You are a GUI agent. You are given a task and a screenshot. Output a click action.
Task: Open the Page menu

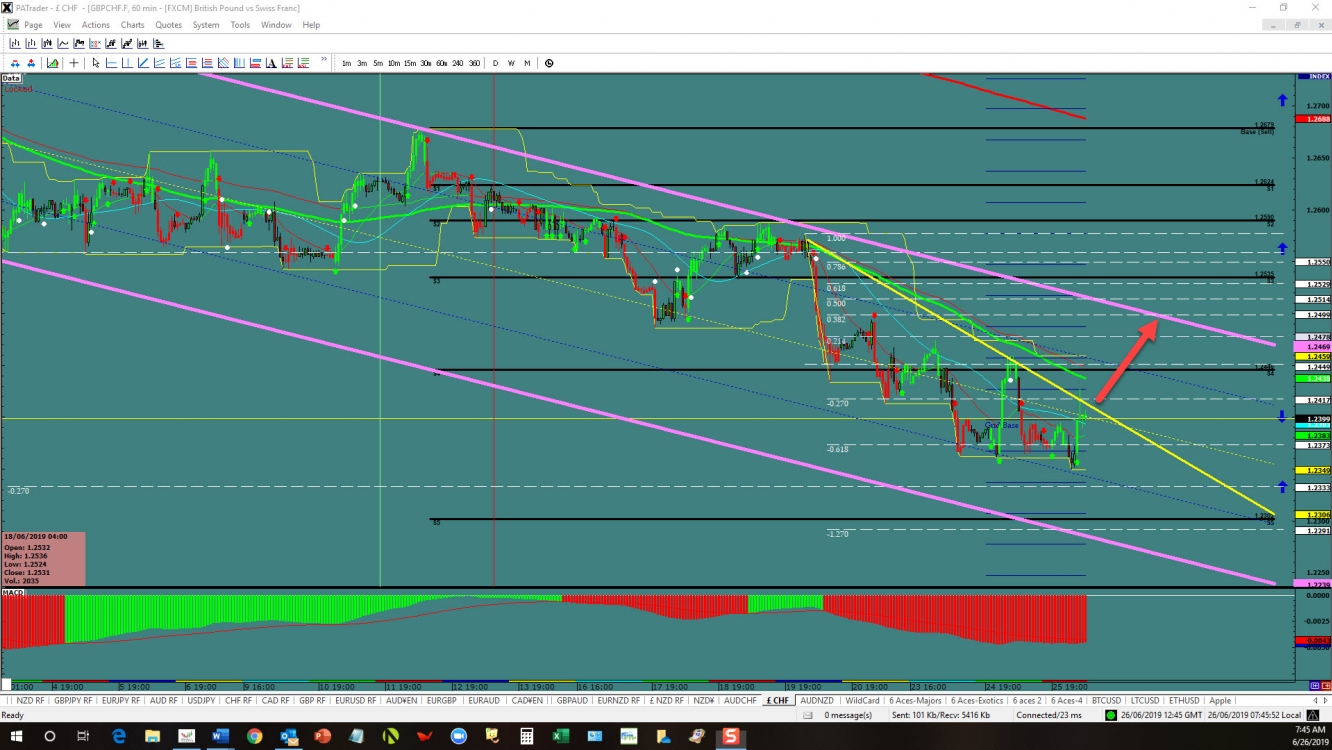pos(33,25)
